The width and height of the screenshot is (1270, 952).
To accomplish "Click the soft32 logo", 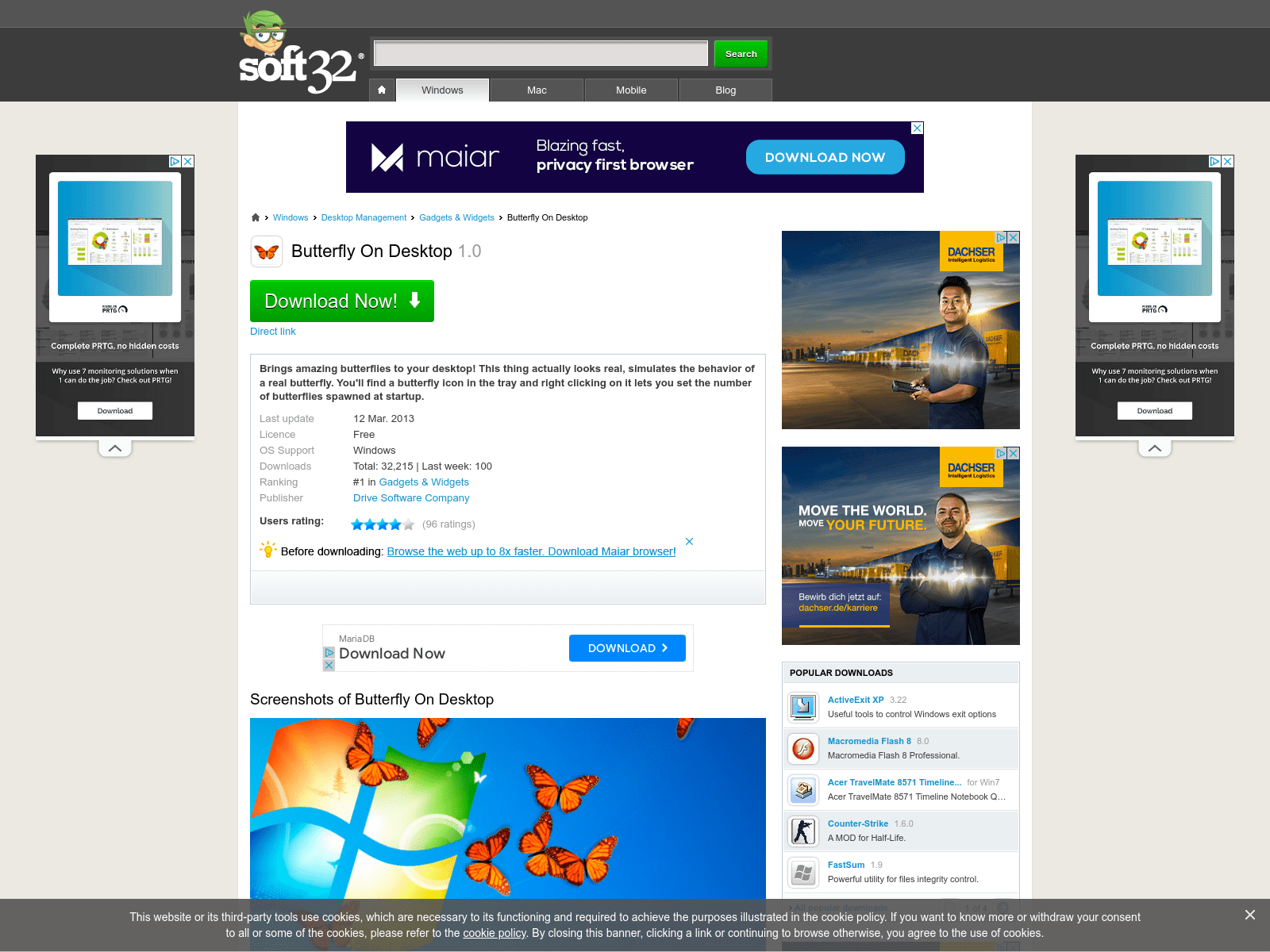I will point(301,52).
